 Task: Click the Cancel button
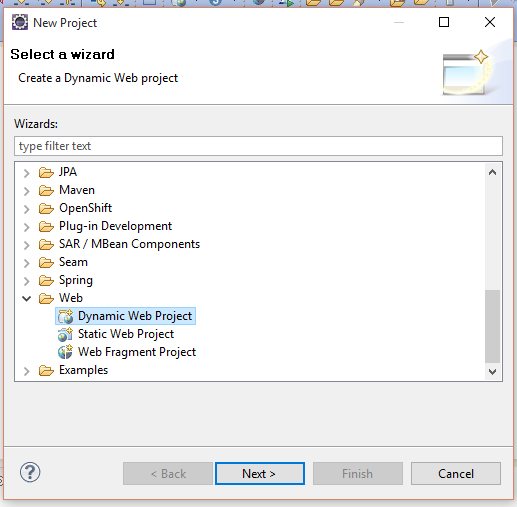click(456, 473)
